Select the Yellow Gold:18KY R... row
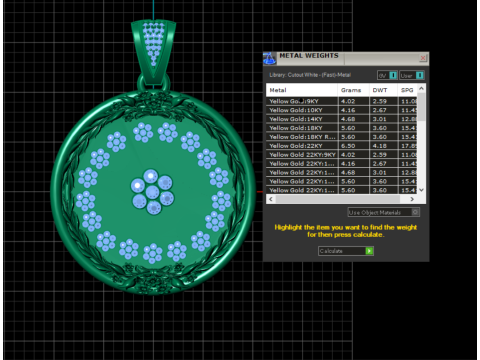Viewport: 480px width, 360px height. click(x=341, y=137)
